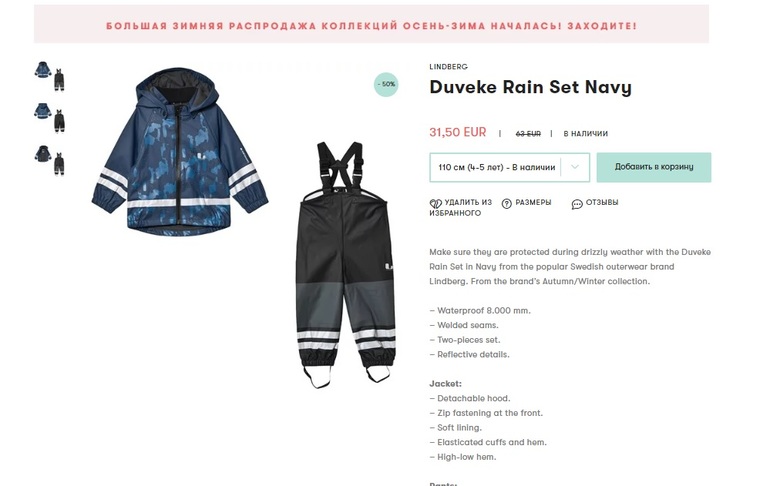
Task: Click the -50% discount badge
Action: [386, 84]
